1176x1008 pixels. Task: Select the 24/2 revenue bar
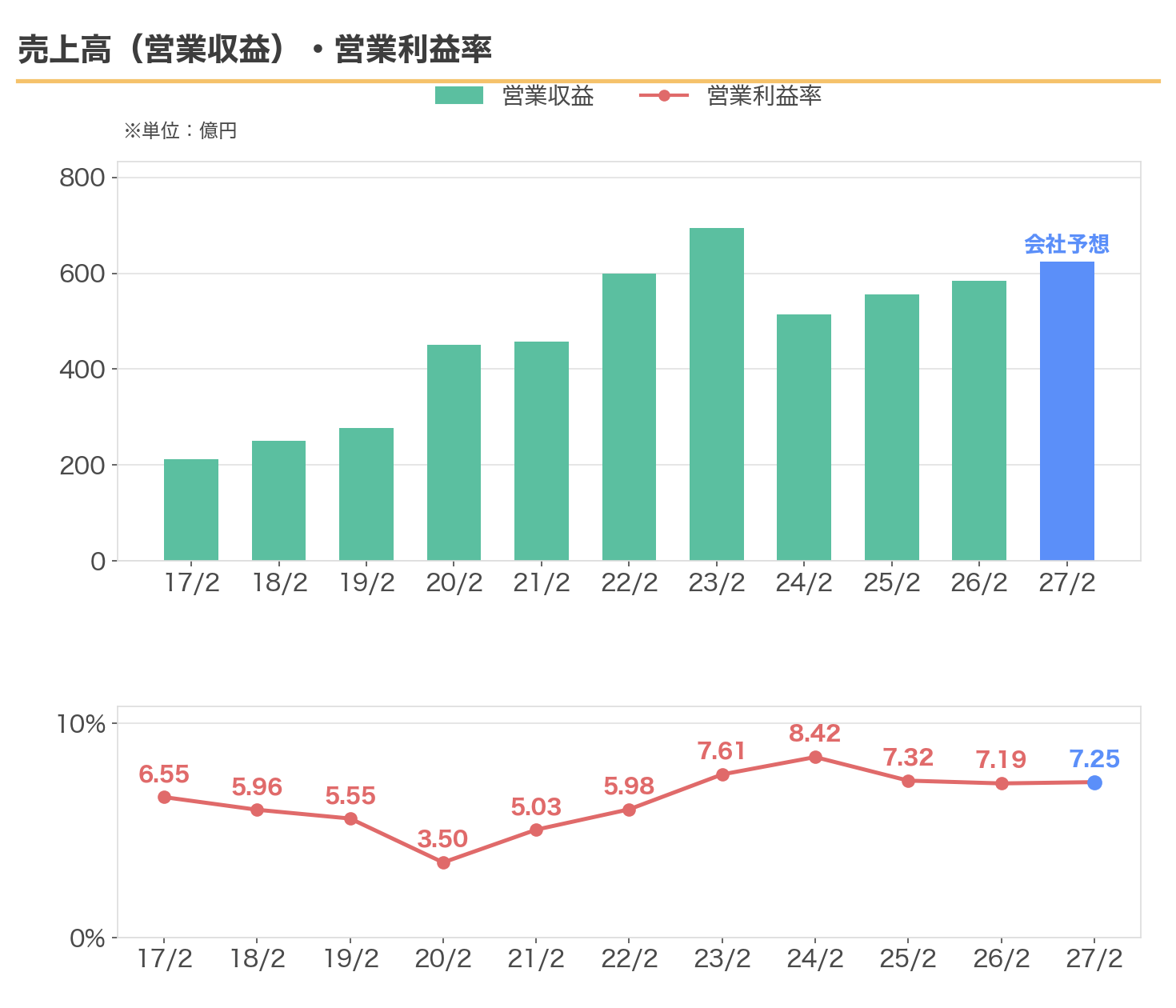(804, 437)
